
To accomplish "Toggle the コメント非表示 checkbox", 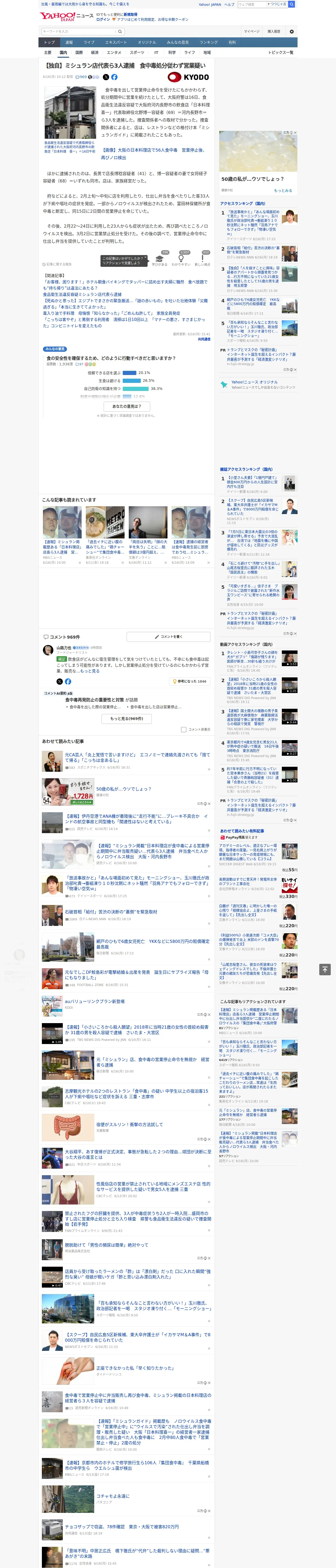I will pyautogui.click(x=183, y=730).
